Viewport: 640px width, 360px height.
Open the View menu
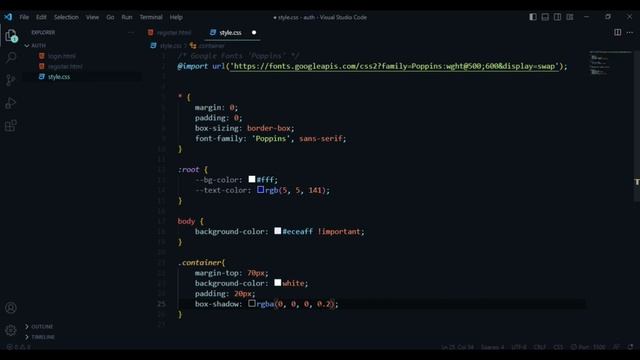[x=92, y=17]
